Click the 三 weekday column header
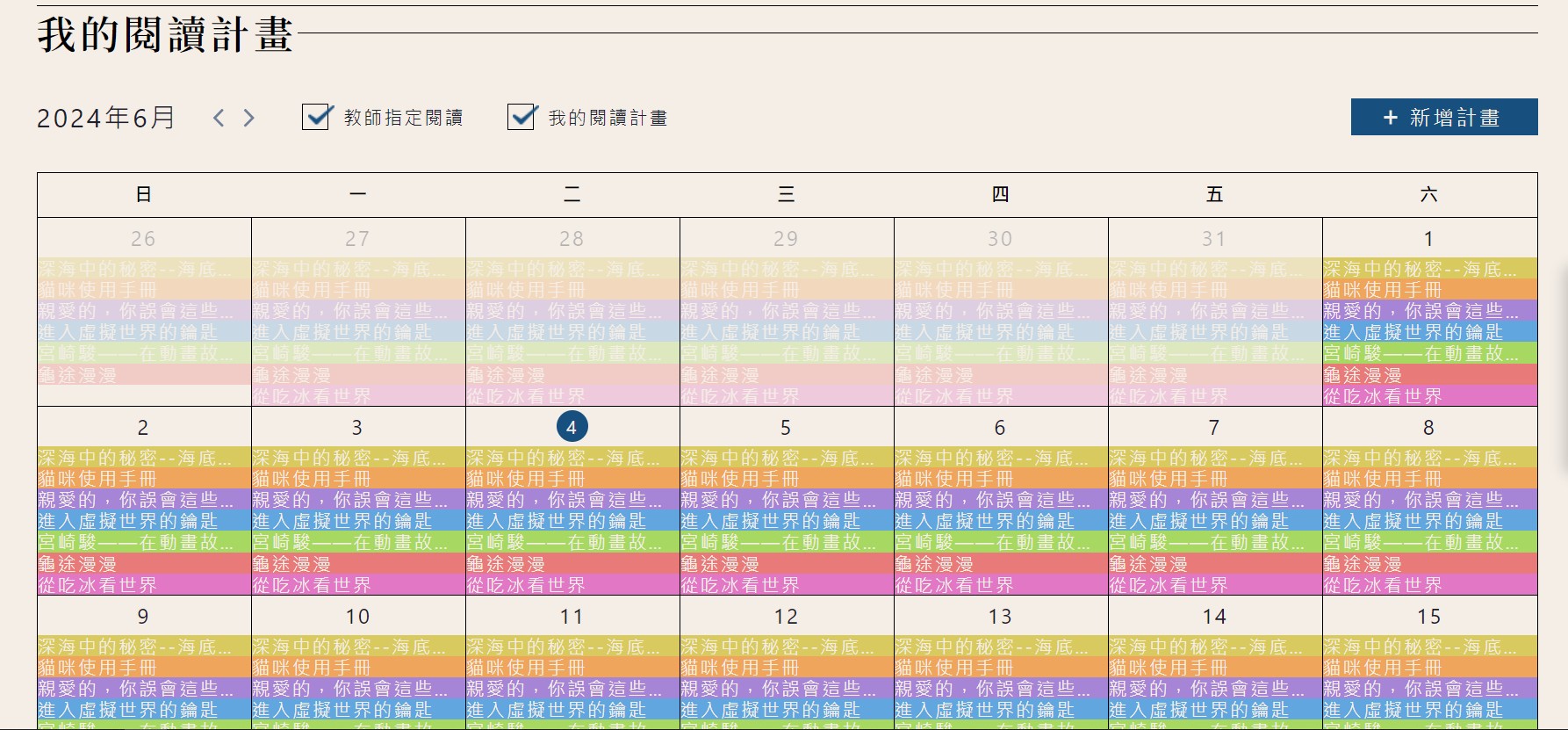The width and height of the screenshot is (1568, 730). pos(786,195)
